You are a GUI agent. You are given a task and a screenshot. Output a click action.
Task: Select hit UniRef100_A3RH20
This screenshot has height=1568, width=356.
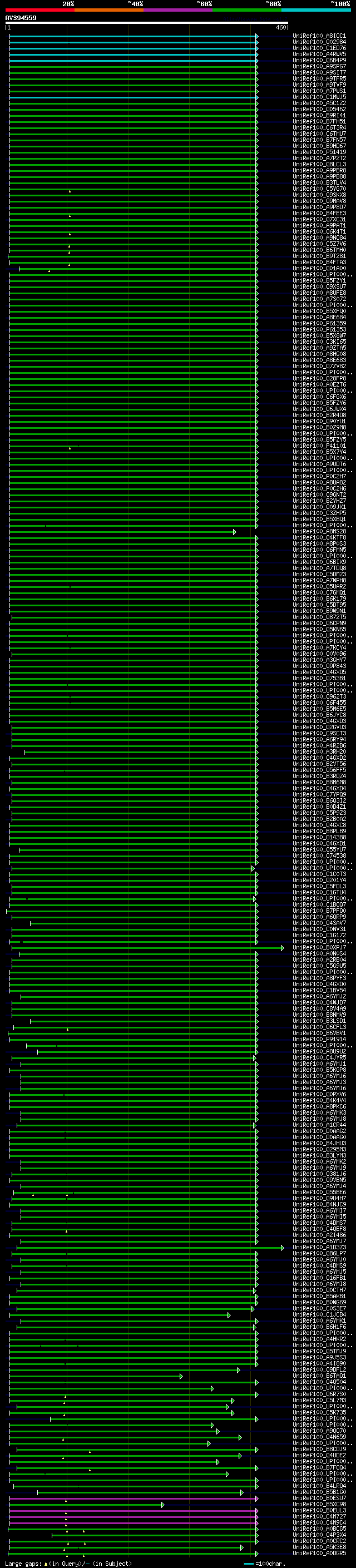(x=319, y=752)
